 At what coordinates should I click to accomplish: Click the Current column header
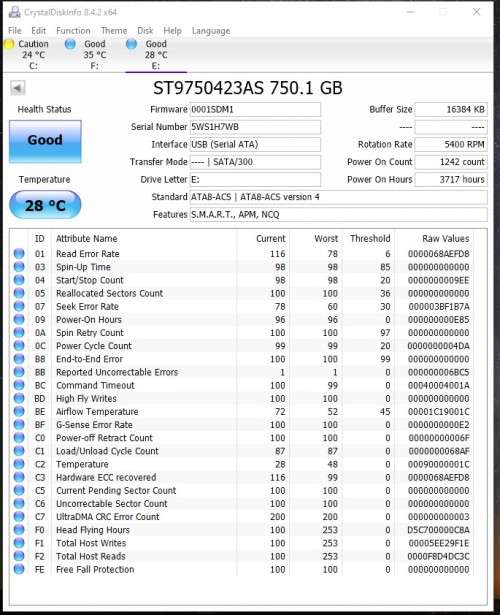click(271, 238)
